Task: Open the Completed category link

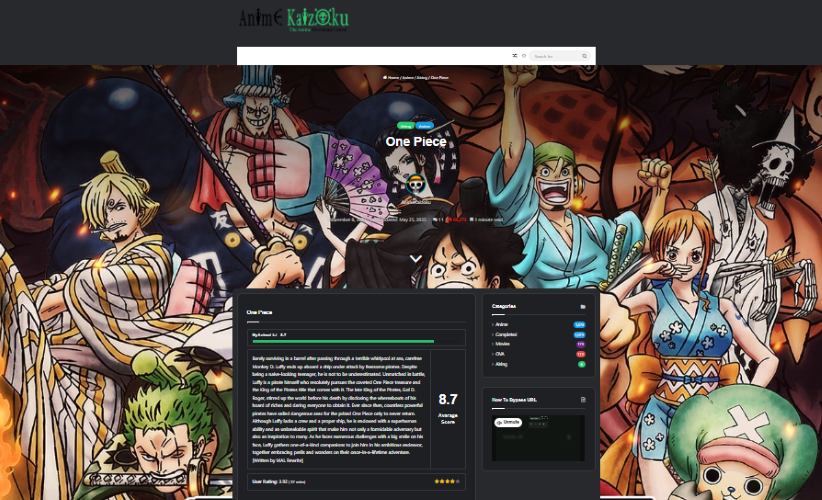Action: [x=506, y=334]
